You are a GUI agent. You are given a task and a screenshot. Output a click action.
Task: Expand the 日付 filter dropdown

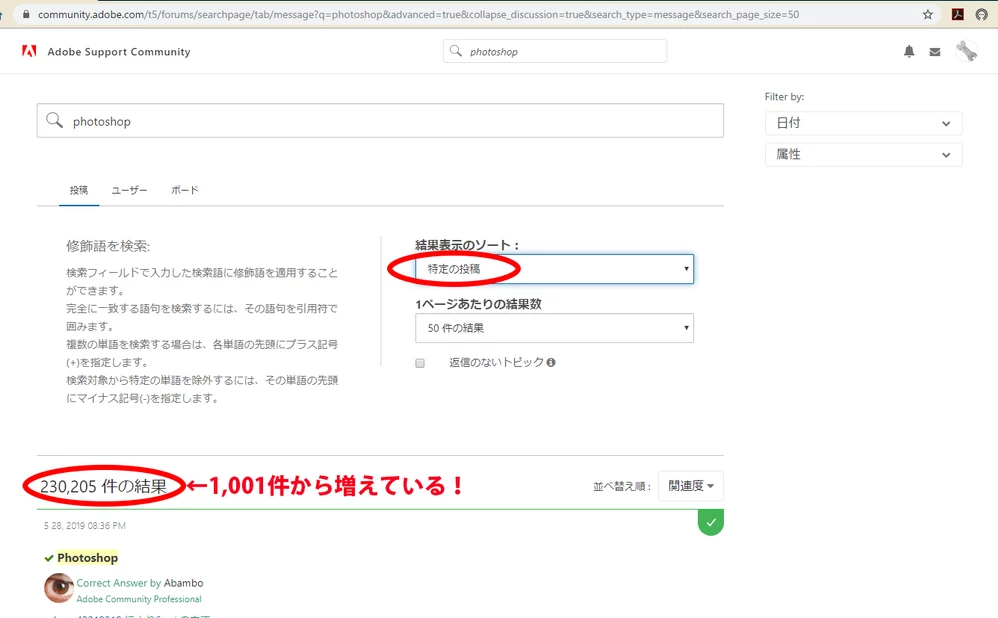coord(863,123)
